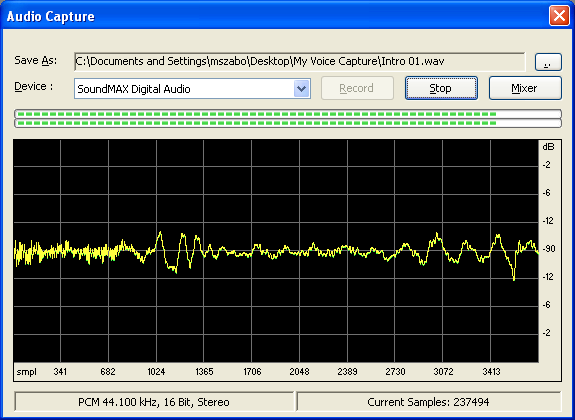
Task: Click the Device label
Action: (x=33, y=87)
